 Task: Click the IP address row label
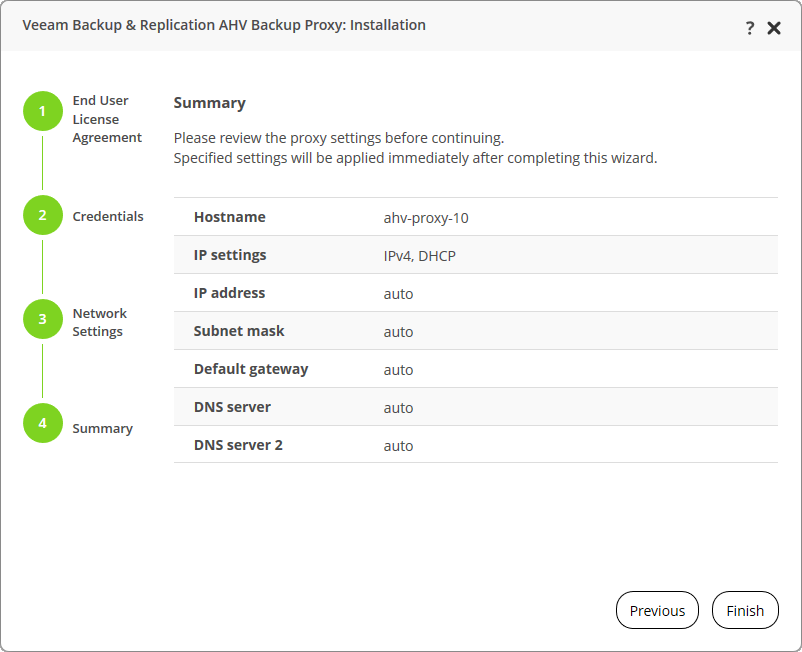click(x=230, y=293)
